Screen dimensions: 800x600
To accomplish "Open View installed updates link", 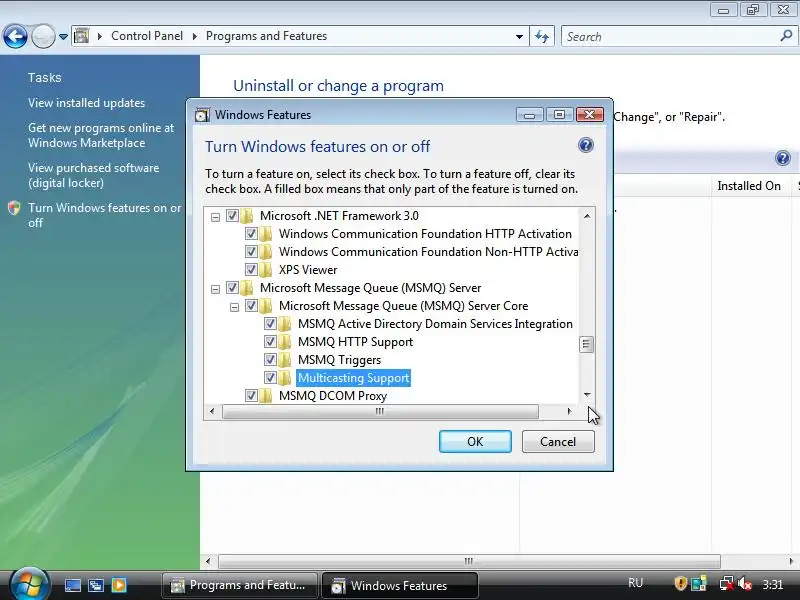I will pyautogui.click(x=86, y=103).
